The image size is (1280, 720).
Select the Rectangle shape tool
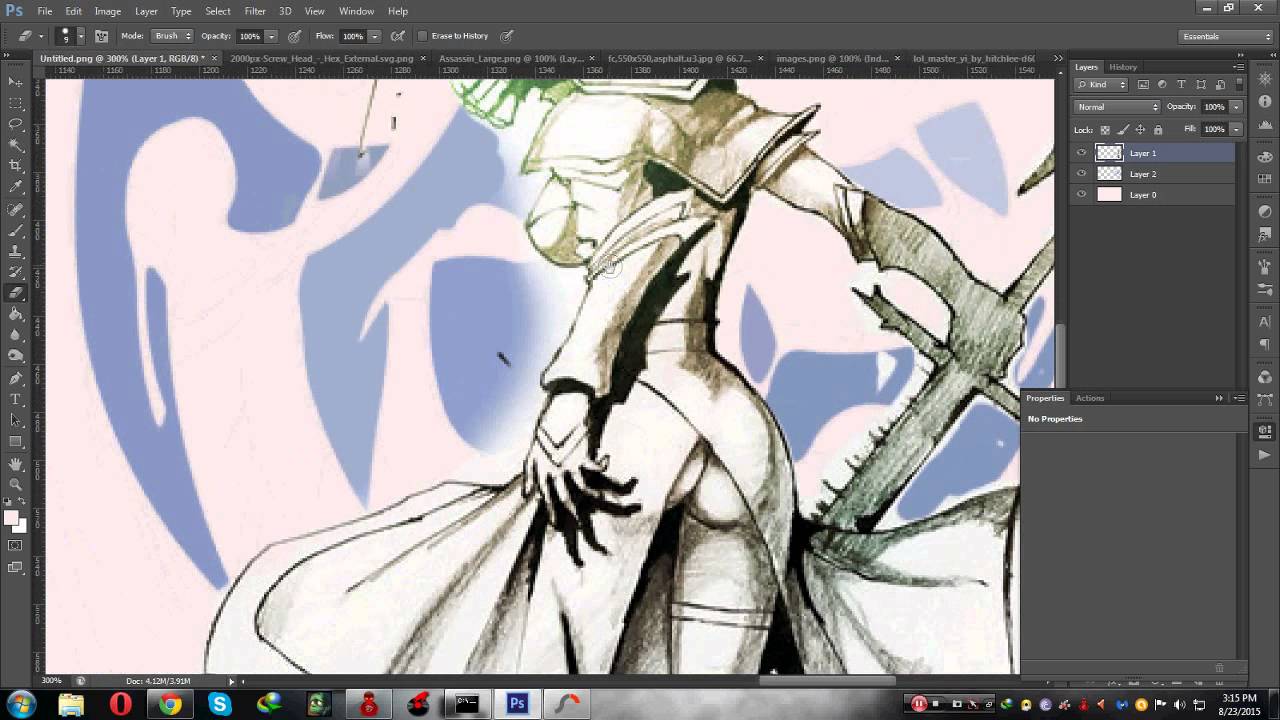pyautogui.click(x=15, y=442)
